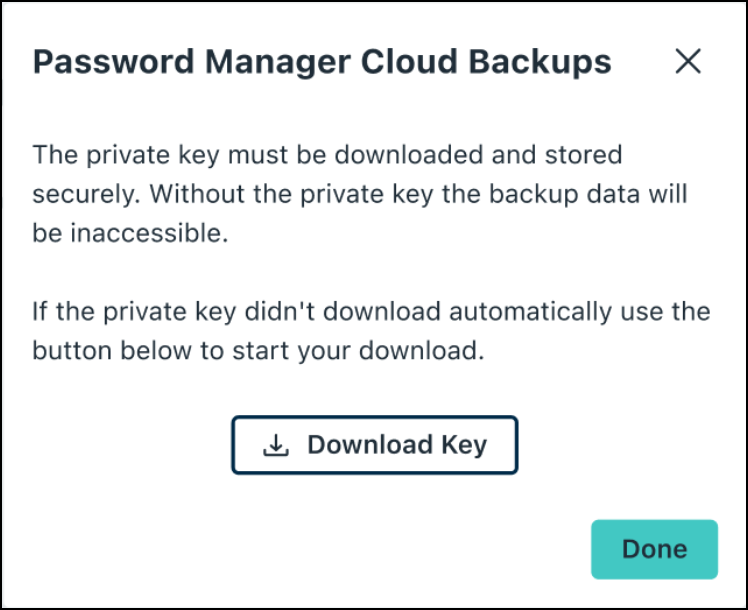Viewport: 748px width, 610px height.
Task: Close the Cloud Backups dialog with X
Action: [688, 62]
